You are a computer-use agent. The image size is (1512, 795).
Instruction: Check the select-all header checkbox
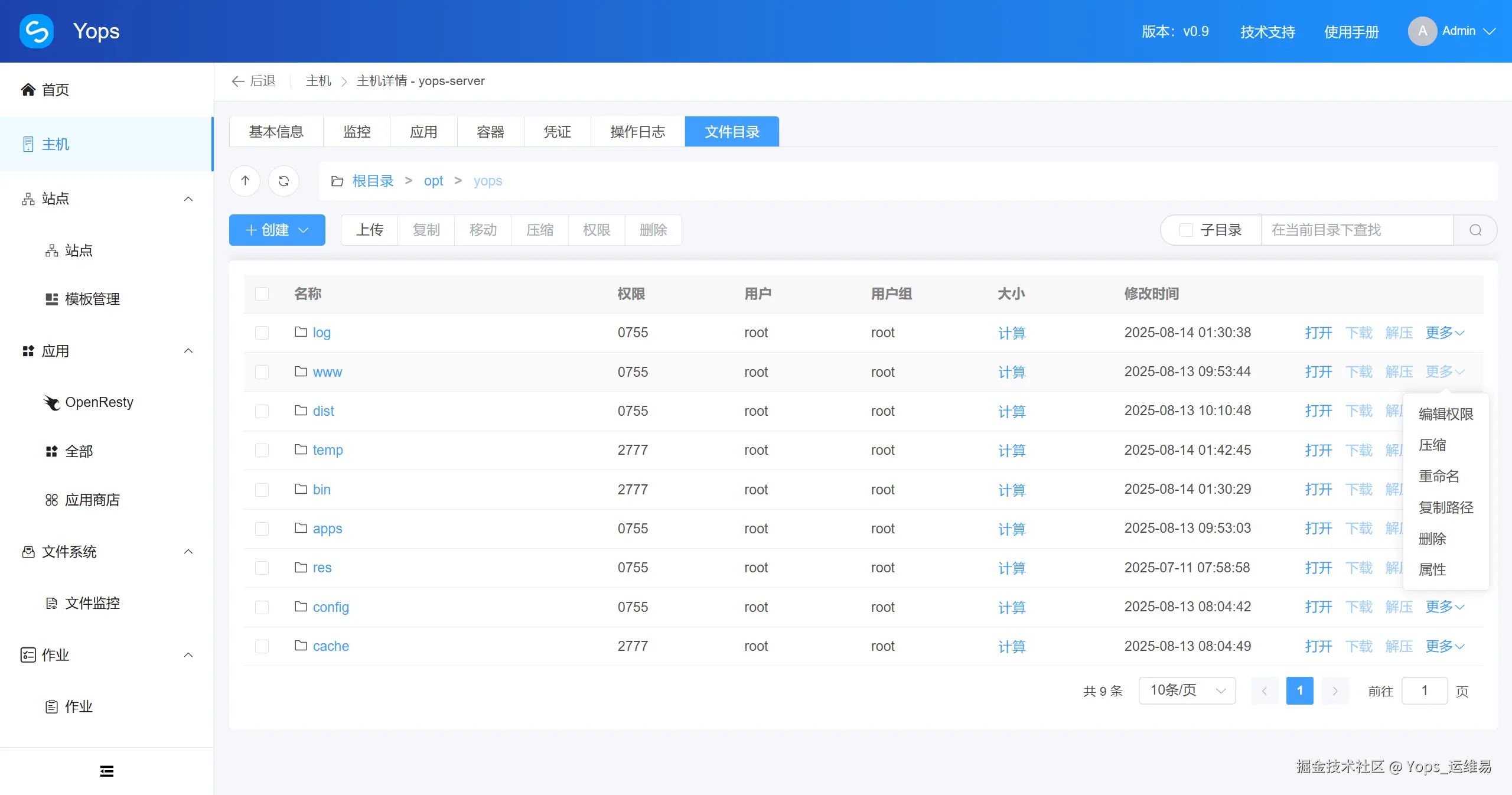point(262,294)
